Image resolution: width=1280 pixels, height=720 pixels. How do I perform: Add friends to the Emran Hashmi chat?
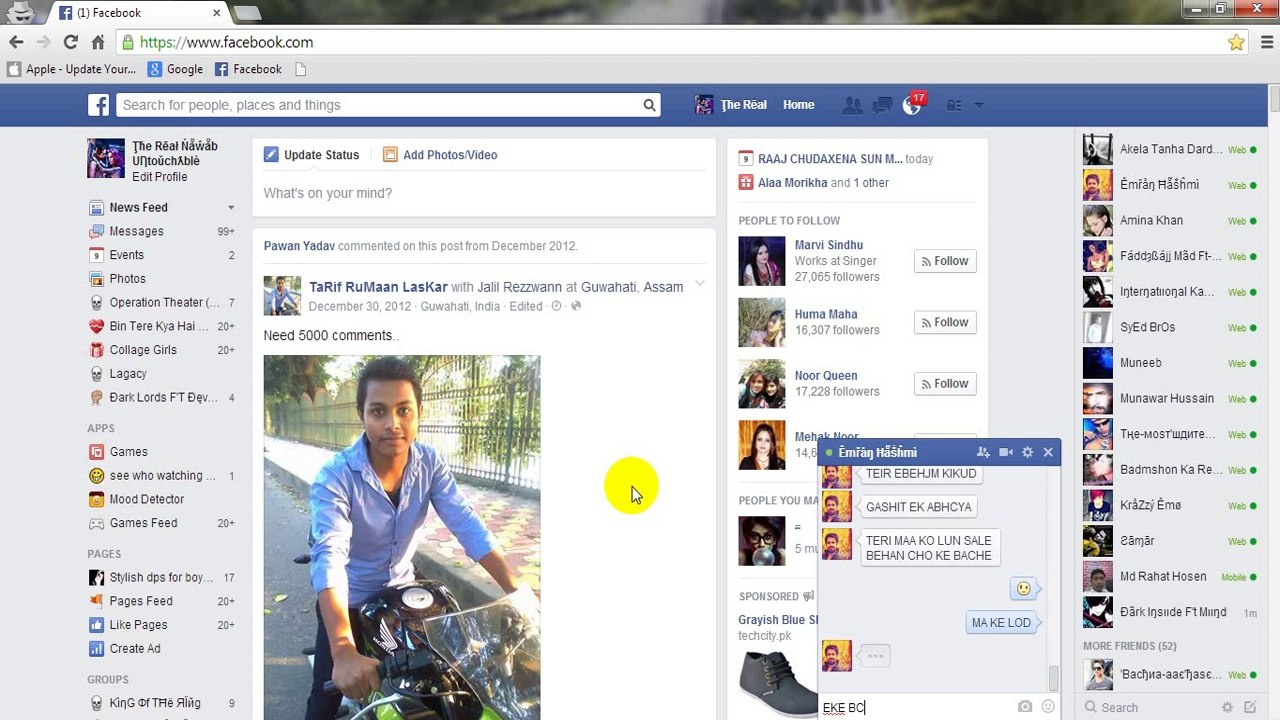(983, 453)
